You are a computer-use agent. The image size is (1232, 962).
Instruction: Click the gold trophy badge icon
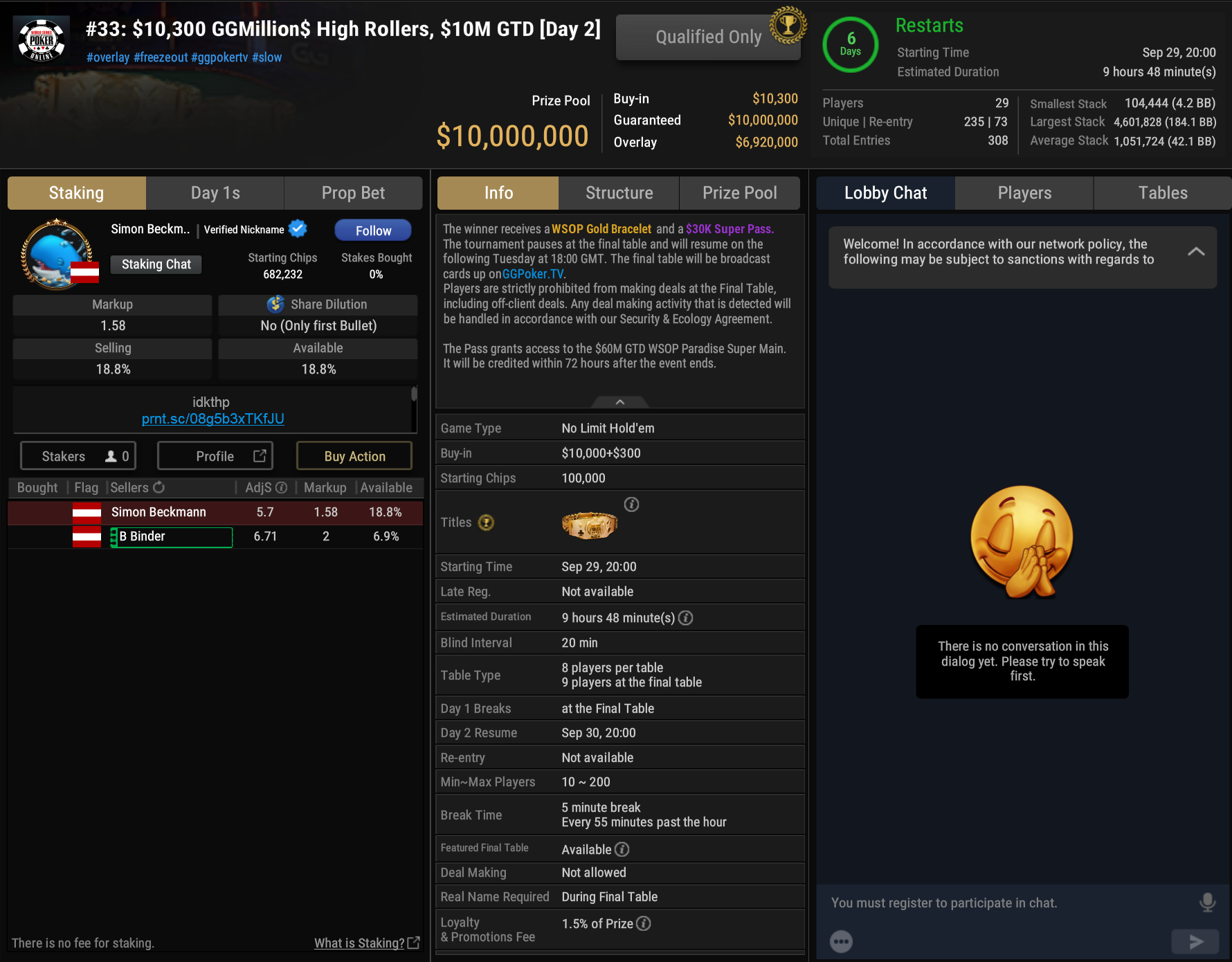pyautogui.click(x=788, y=25)
